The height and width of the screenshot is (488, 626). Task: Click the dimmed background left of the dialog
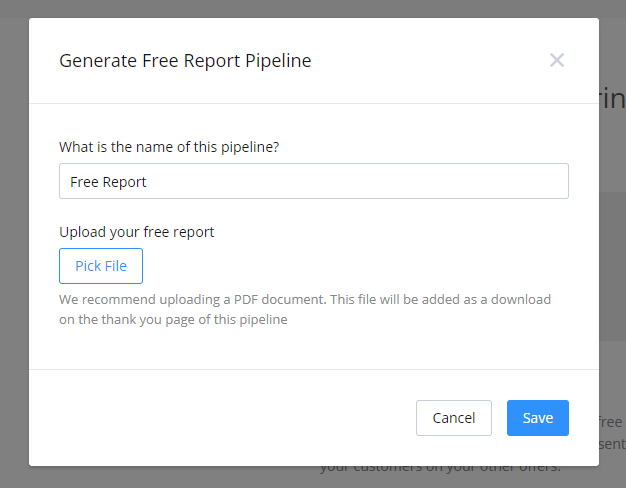14,250
